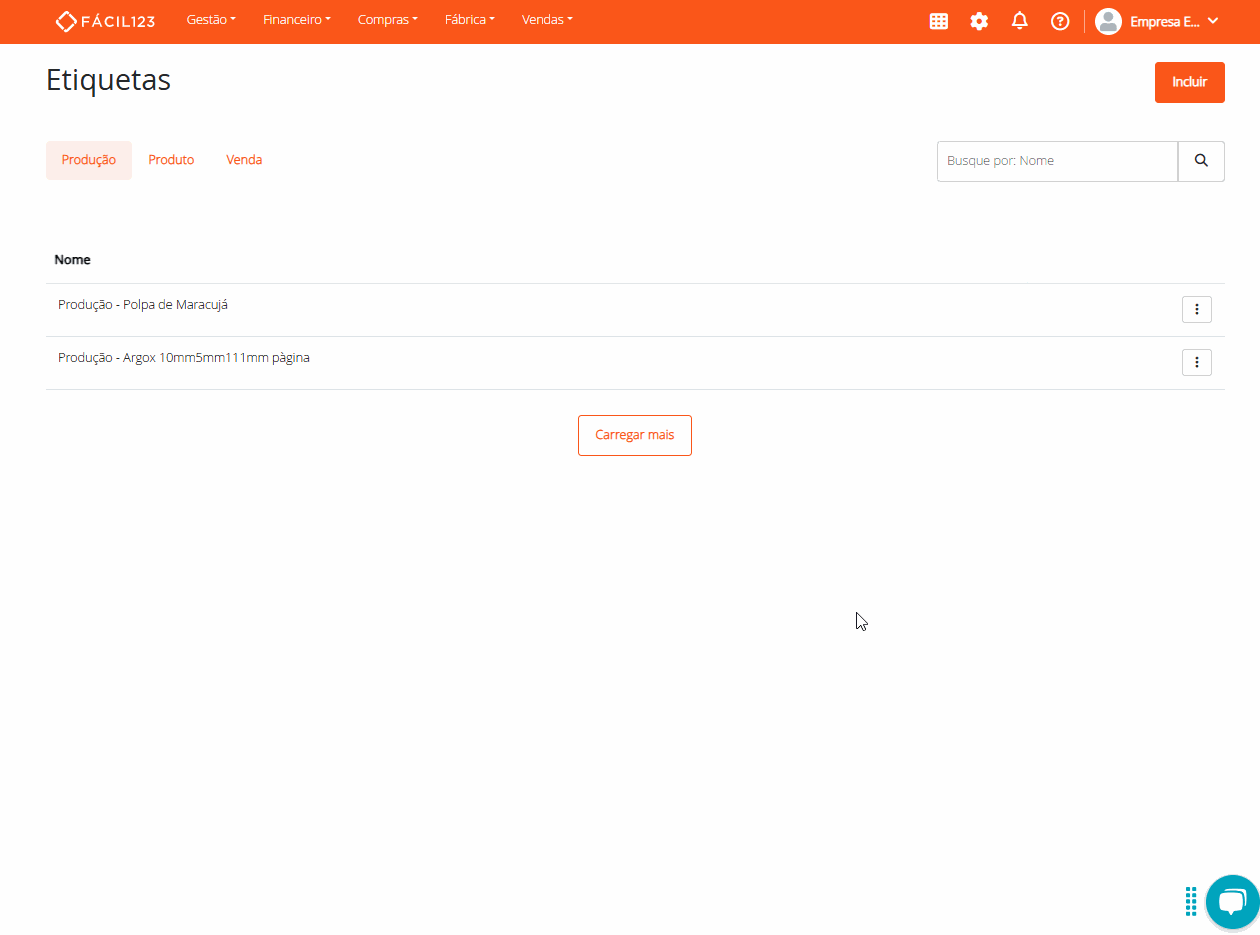Expand the Compras menu
Screen dimensions: 1260x935
(x=387, y=20)
